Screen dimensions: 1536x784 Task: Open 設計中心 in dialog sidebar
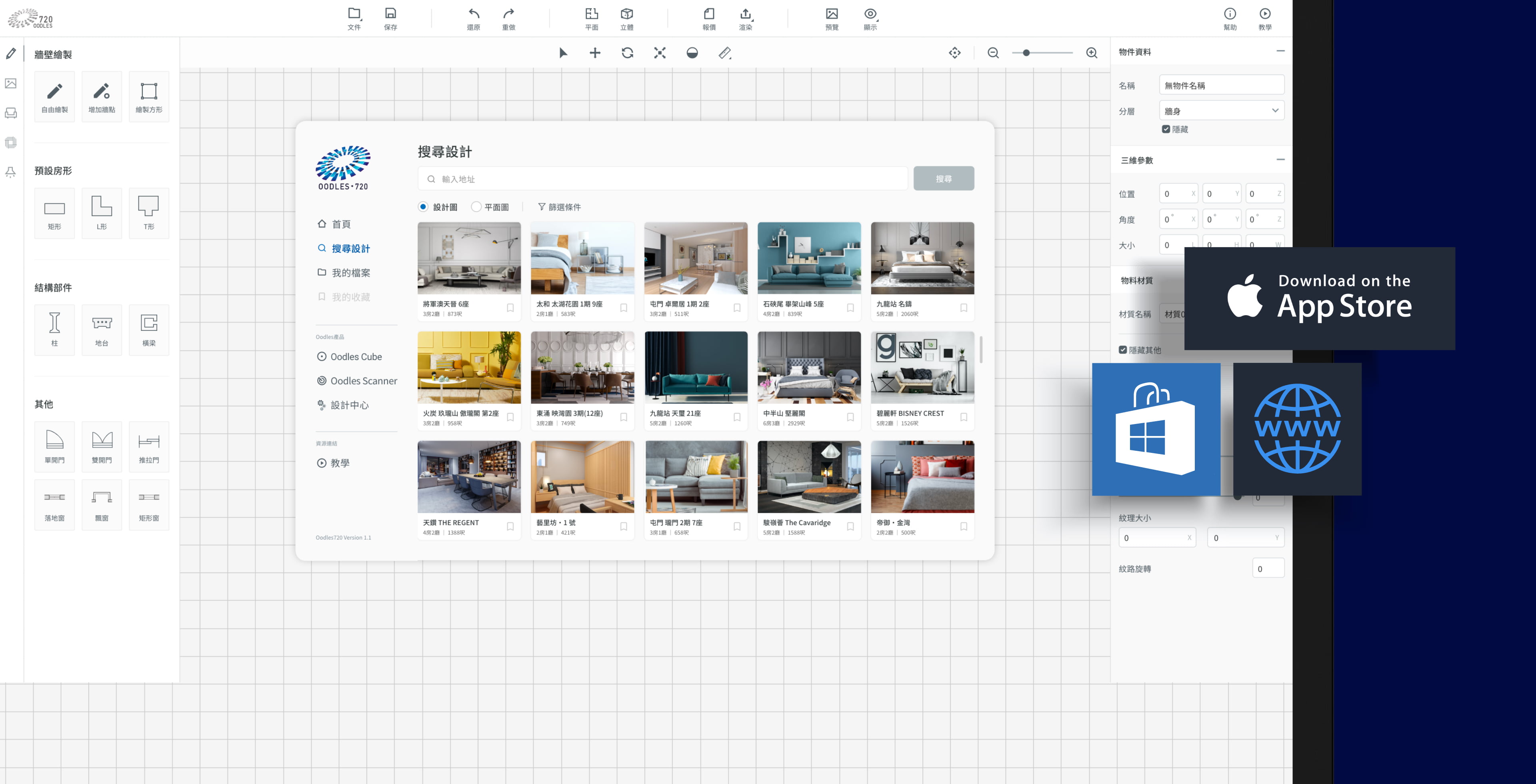pos(343,406)
